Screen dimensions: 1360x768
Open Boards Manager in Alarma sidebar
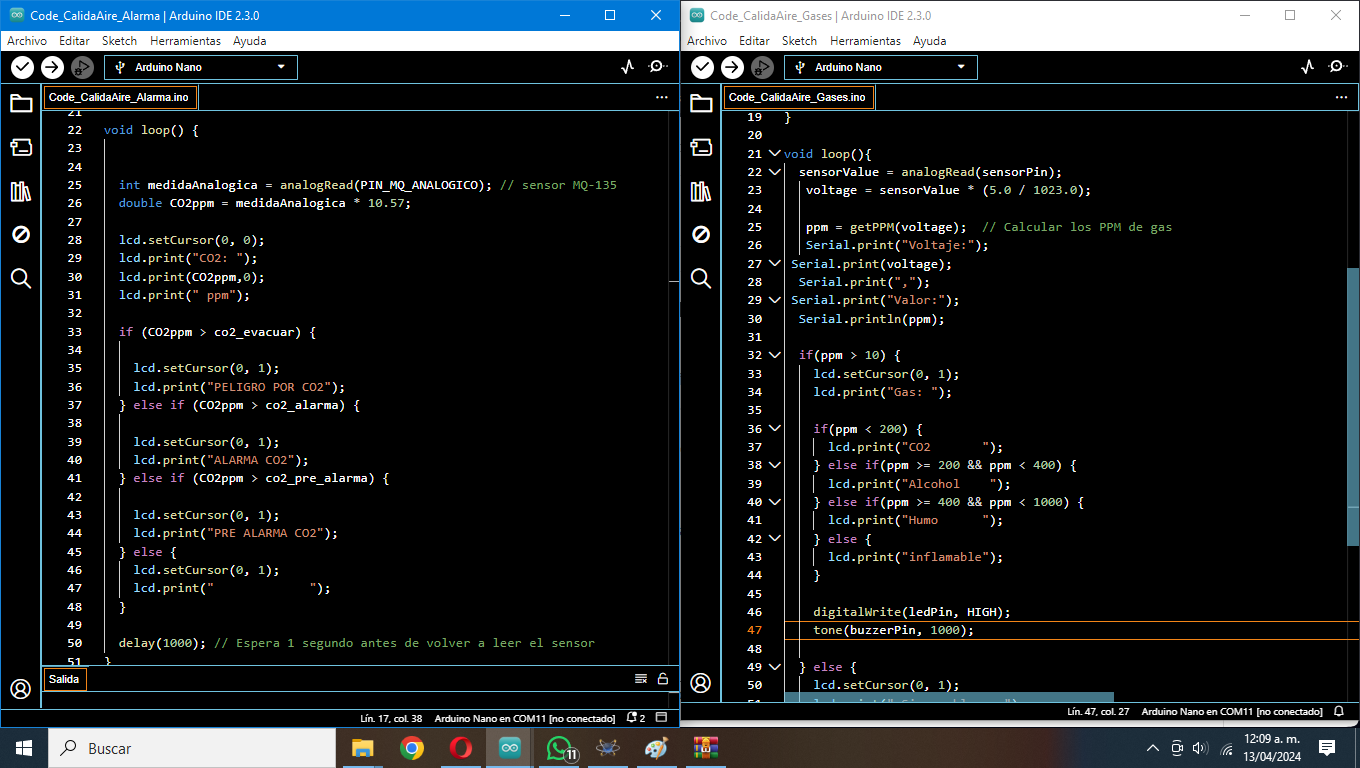tap(21, 147)
